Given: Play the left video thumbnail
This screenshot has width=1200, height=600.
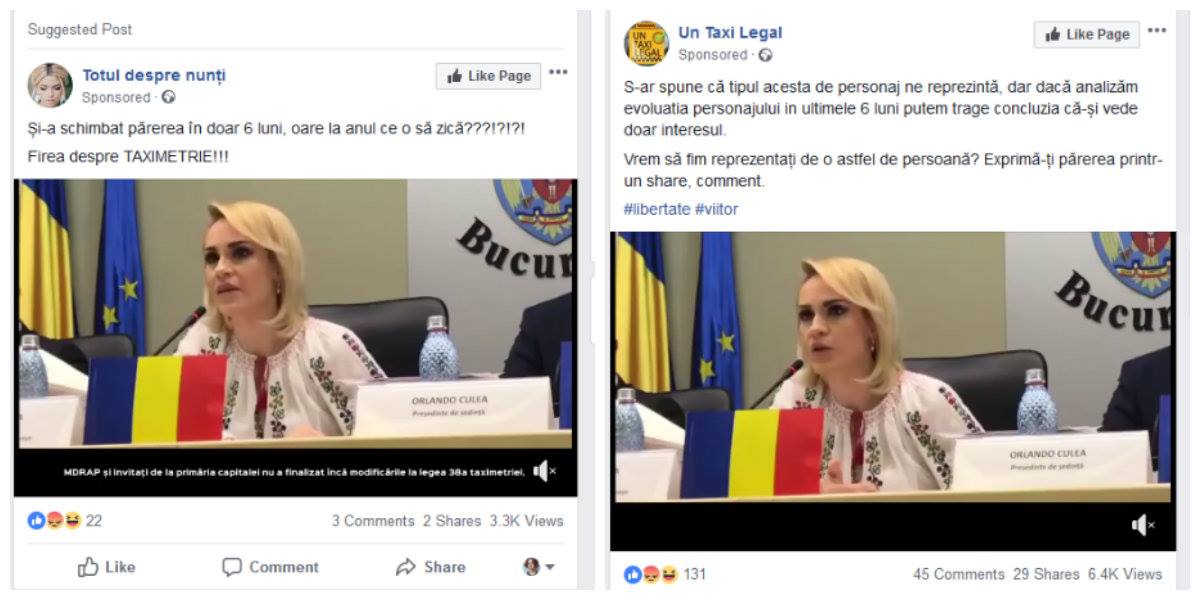Looking at the screenshot, I should (x=295, y=320).
